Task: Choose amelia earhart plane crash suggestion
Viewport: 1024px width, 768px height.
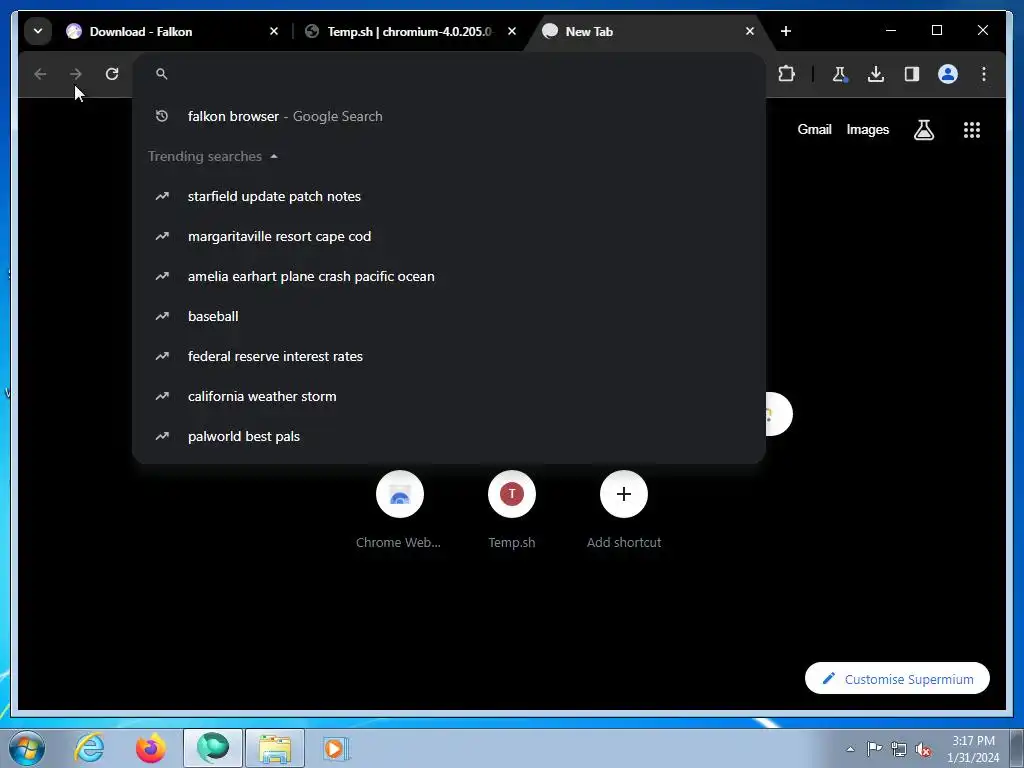Action: coord(449,276)
